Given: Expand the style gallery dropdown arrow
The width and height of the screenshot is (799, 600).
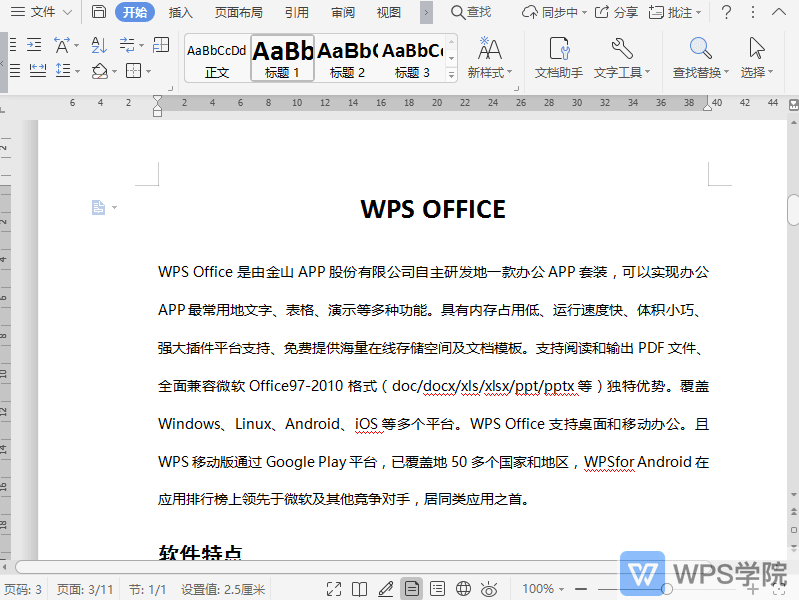Looking at the screenshot, I should 450,75.
